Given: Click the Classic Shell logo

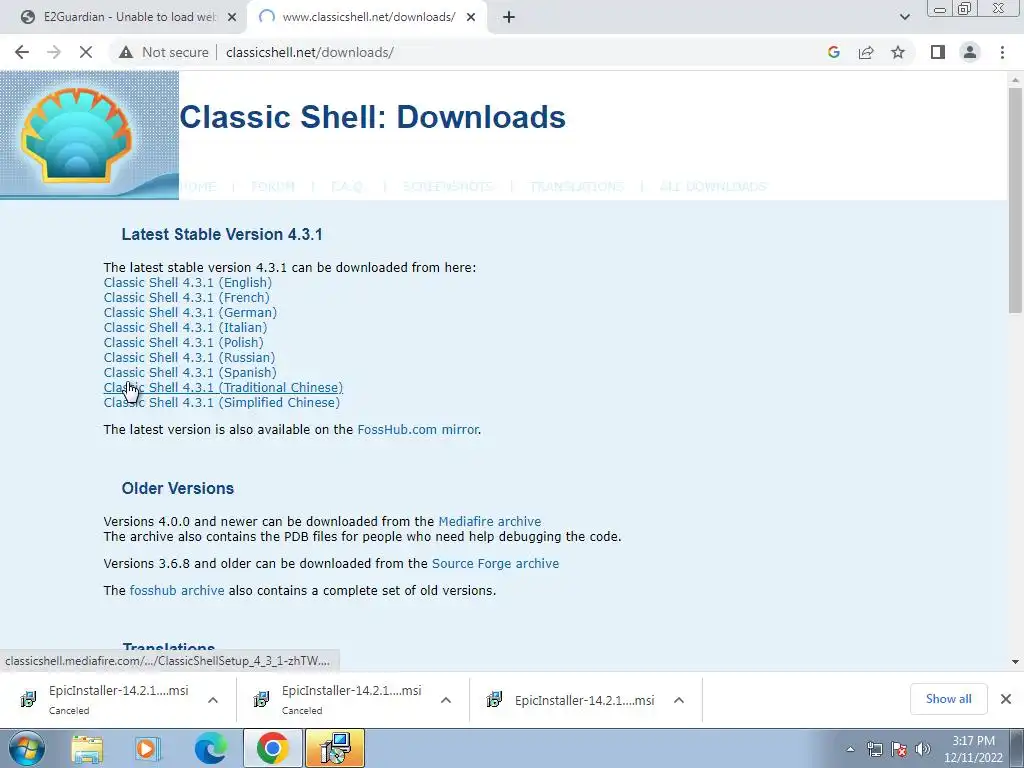Looking at the screenshot, I should [x=89, y=135].
